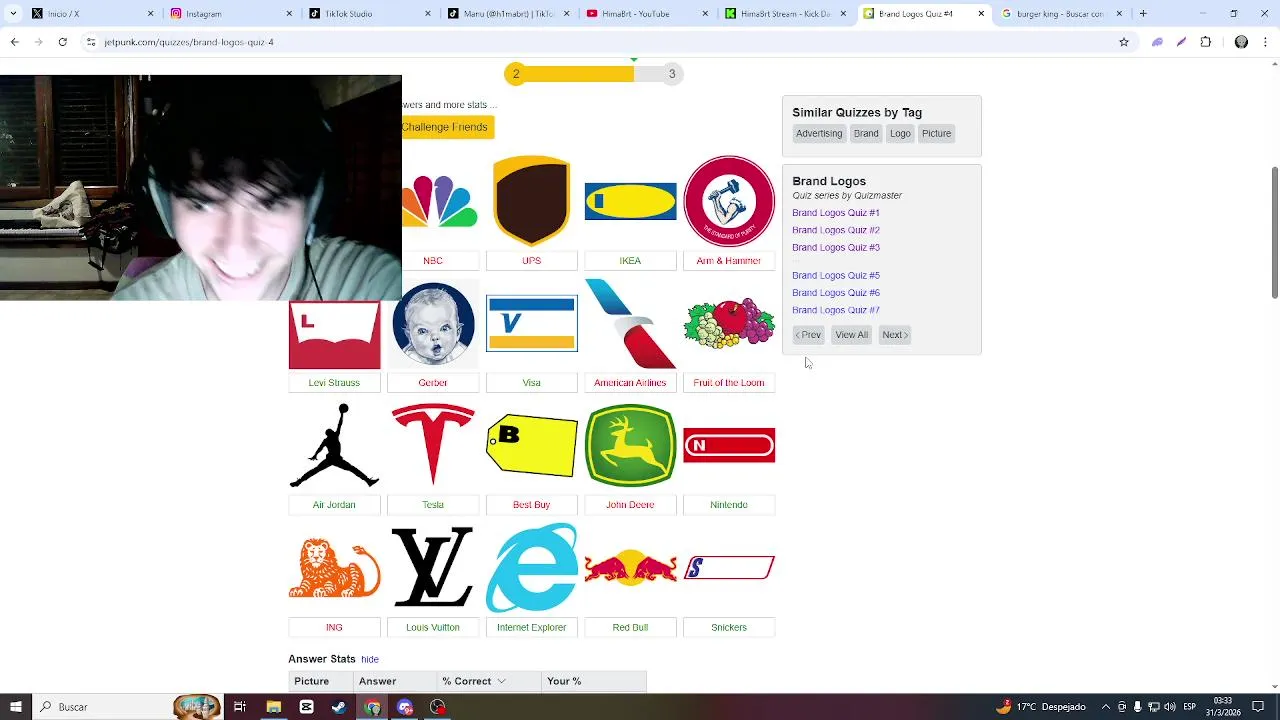The height and width of the screenshot is (720, 1280).
Task: Click the page vertical scrollbar
Action: click(1274, 232)
